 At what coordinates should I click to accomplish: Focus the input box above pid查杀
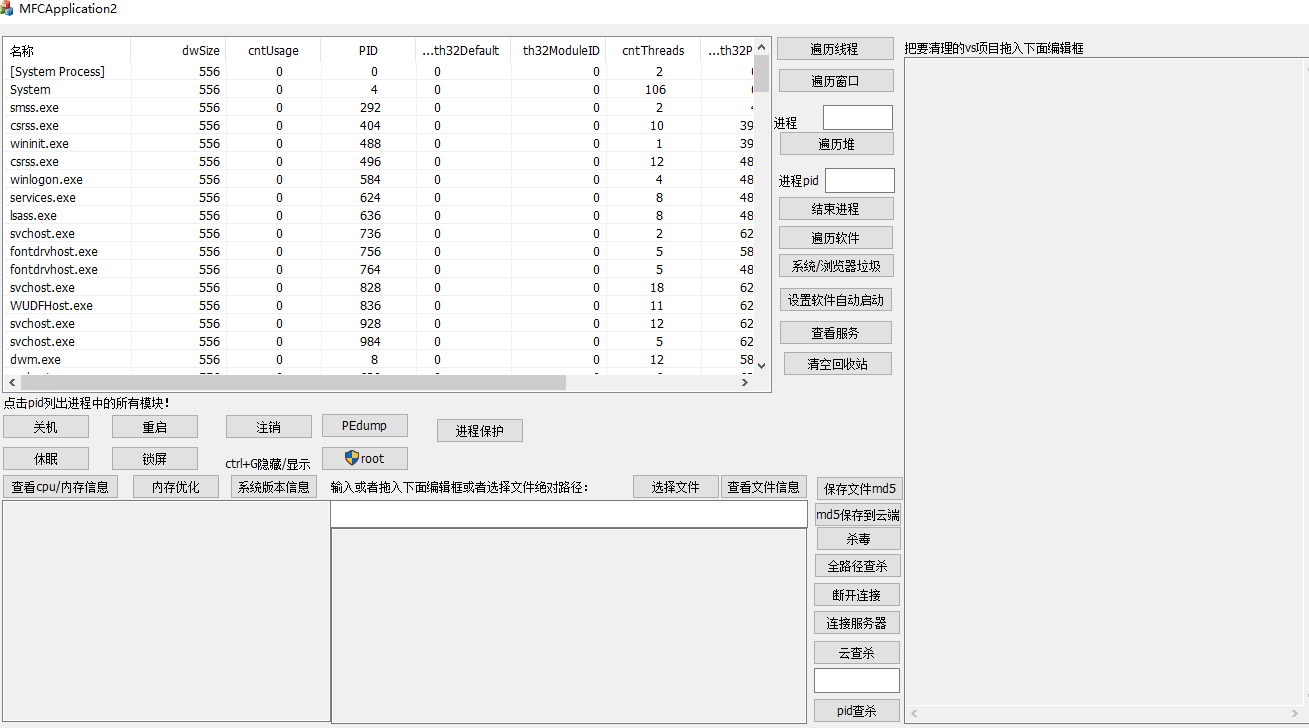tap(857, 681)
